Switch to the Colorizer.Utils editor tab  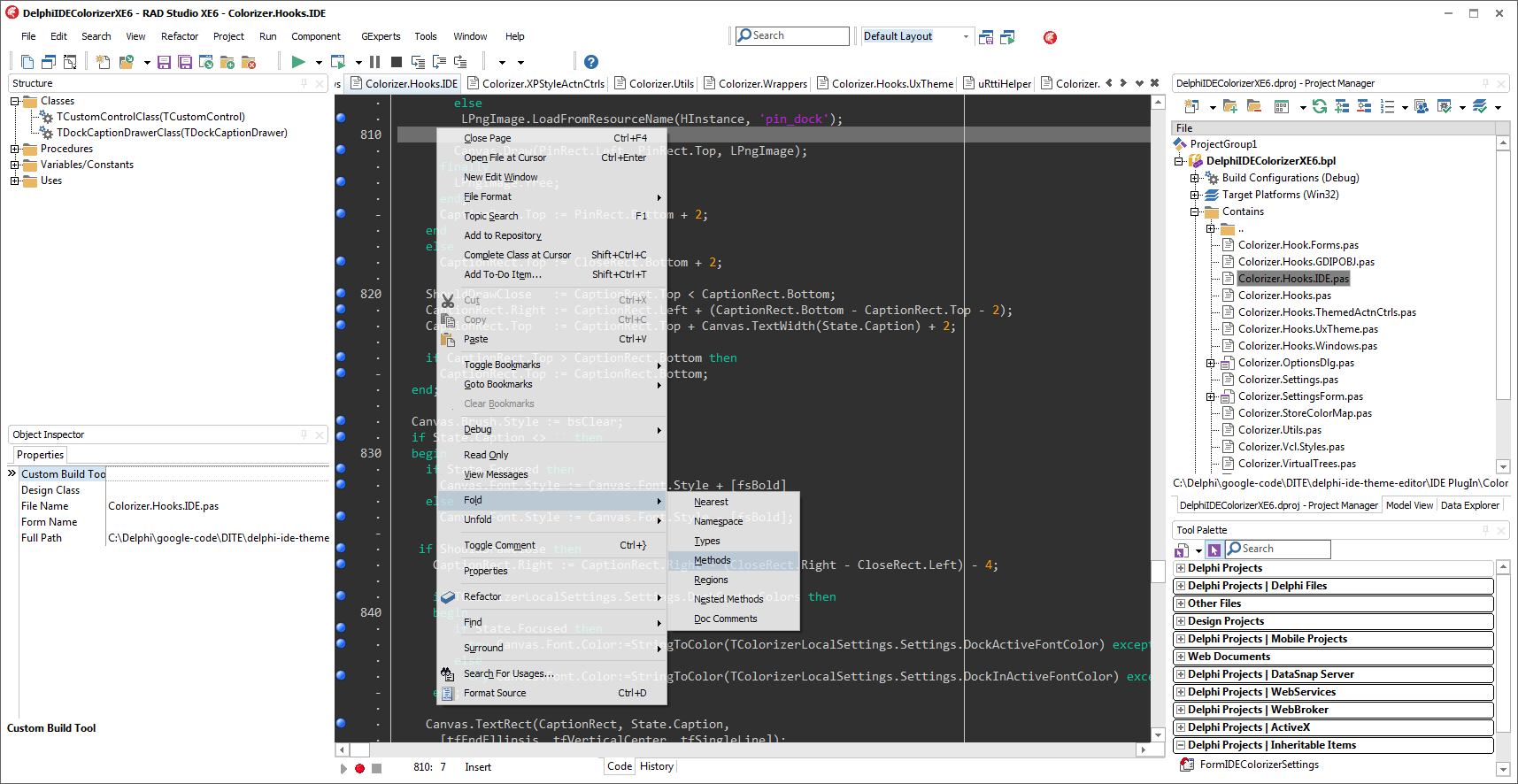tap(661, 84)
